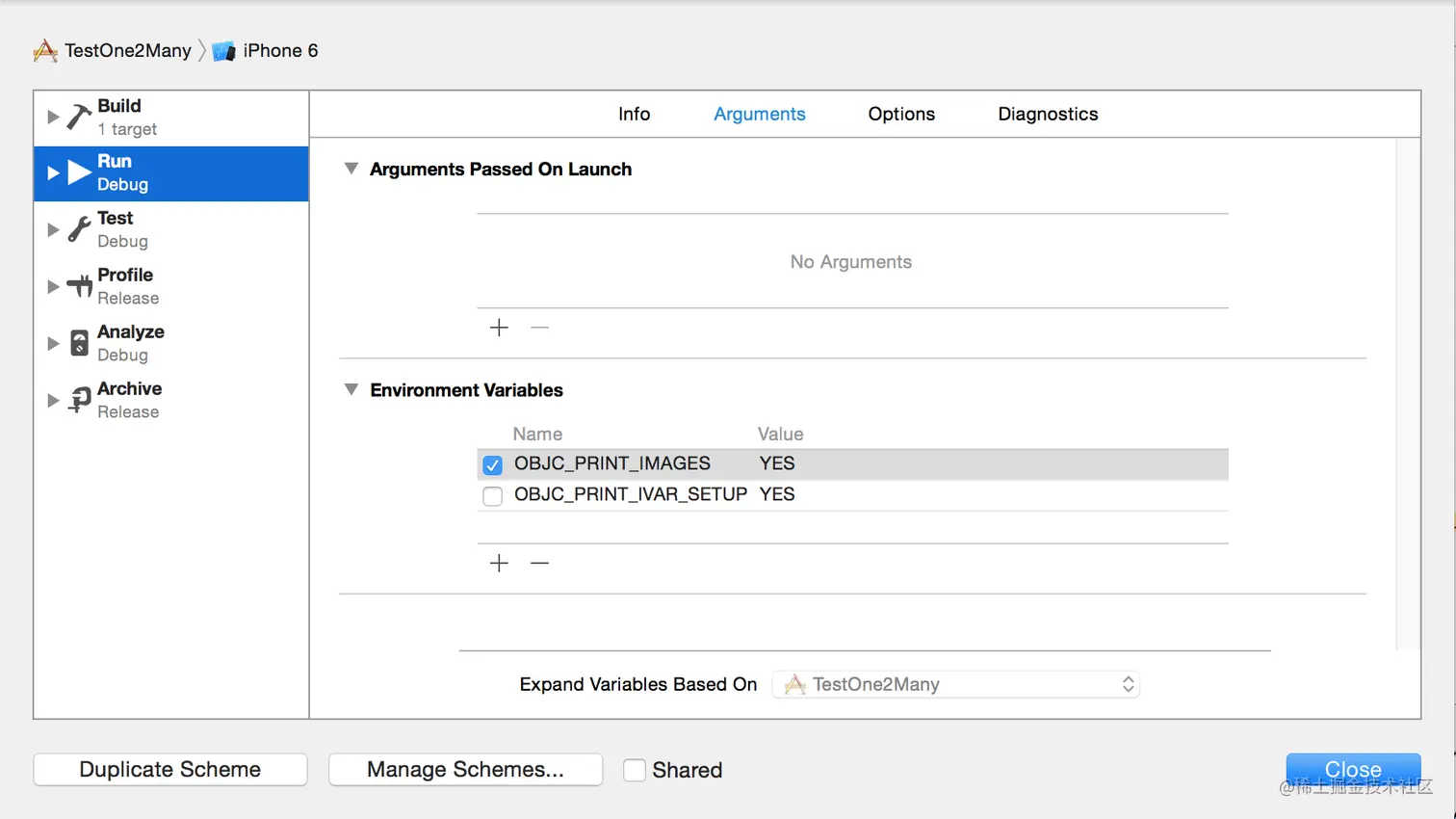Click the Duplicate Scheme button
This screenshot has width=1456, height=819.
(x=170, y=770)
